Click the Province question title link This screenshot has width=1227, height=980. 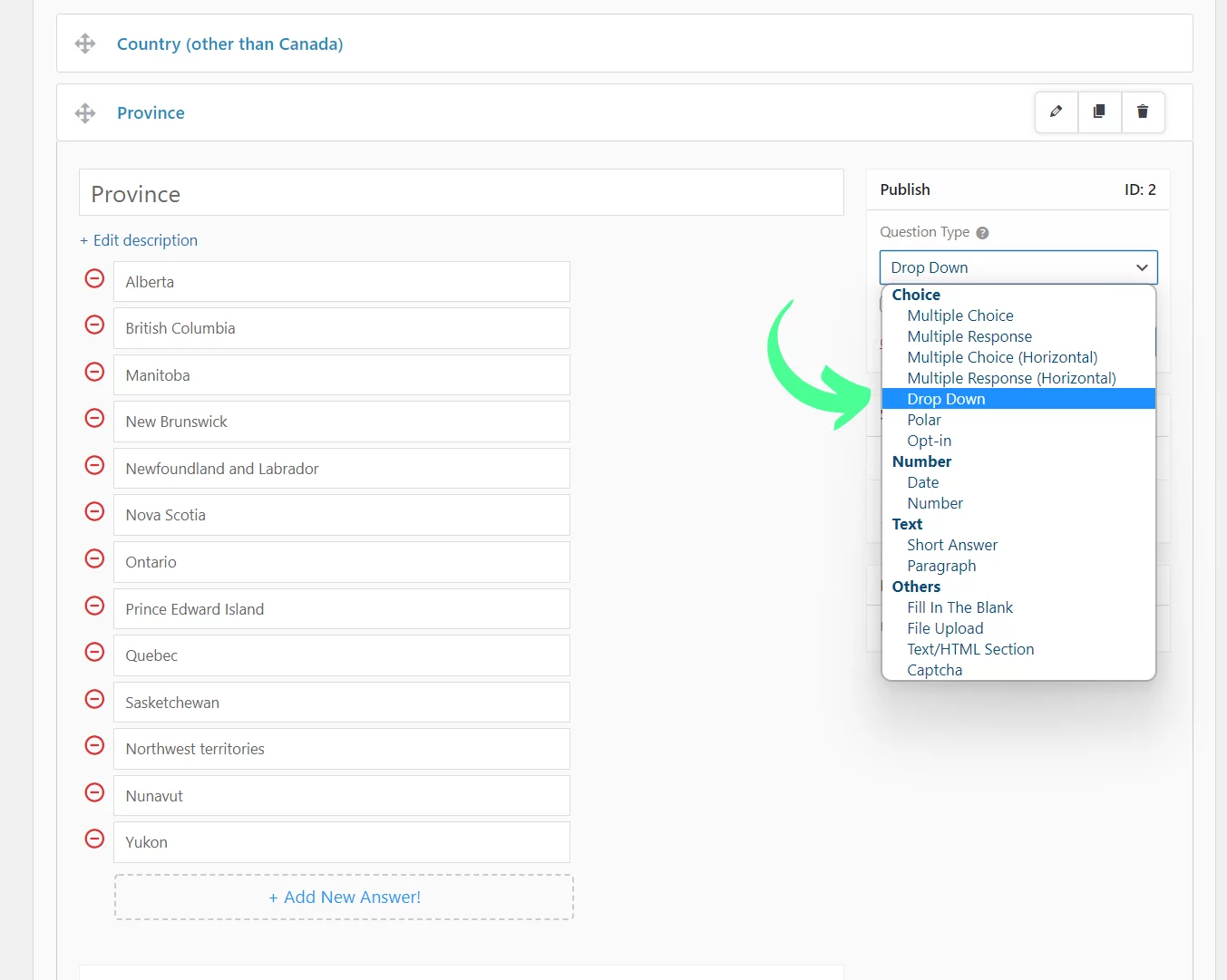pos(151,112)
